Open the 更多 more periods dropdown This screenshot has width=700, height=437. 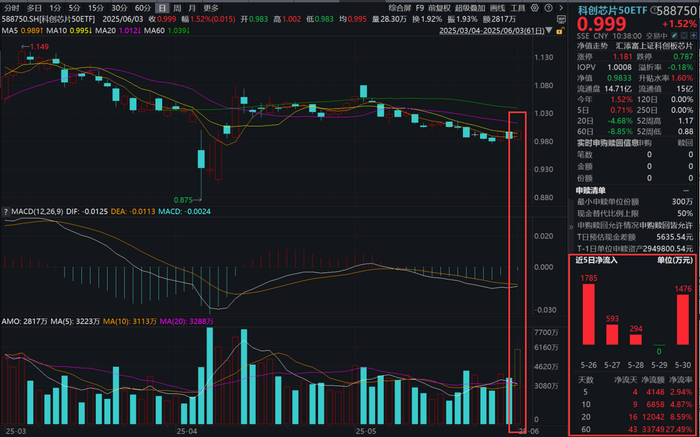click(211, 8)
